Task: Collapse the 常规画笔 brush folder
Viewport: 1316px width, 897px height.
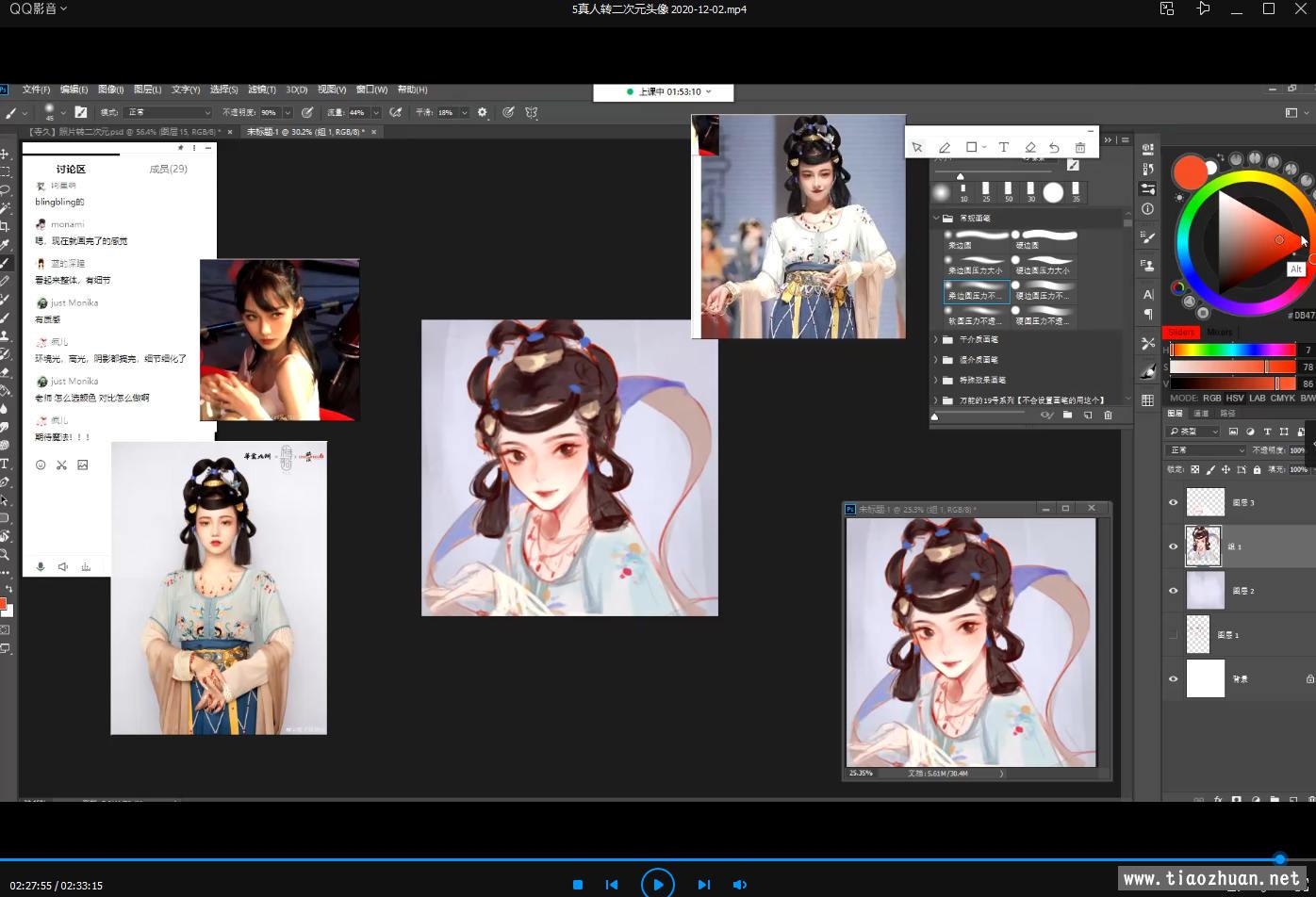Action: pyautogui.click(x=936, y=218)
